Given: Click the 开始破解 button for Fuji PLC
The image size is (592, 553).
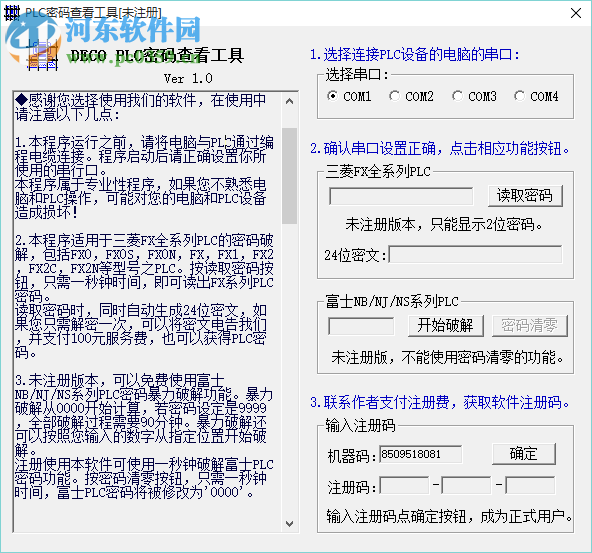Looking at the screenshot, I should [x=446, y=325].
